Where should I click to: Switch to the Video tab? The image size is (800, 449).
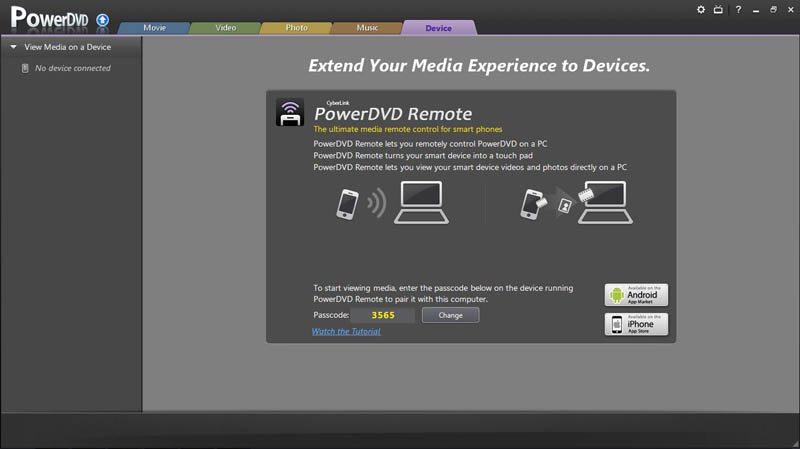(226, 28)
